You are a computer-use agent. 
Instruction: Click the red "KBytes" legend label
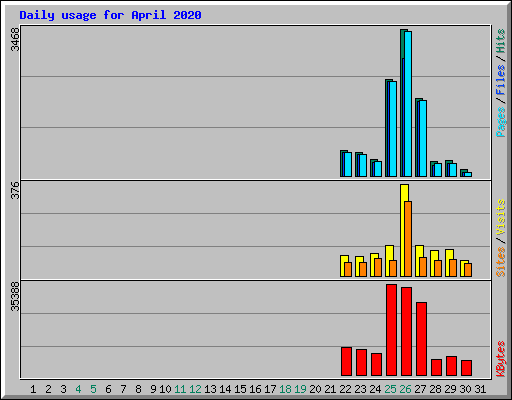pos(500,359)
